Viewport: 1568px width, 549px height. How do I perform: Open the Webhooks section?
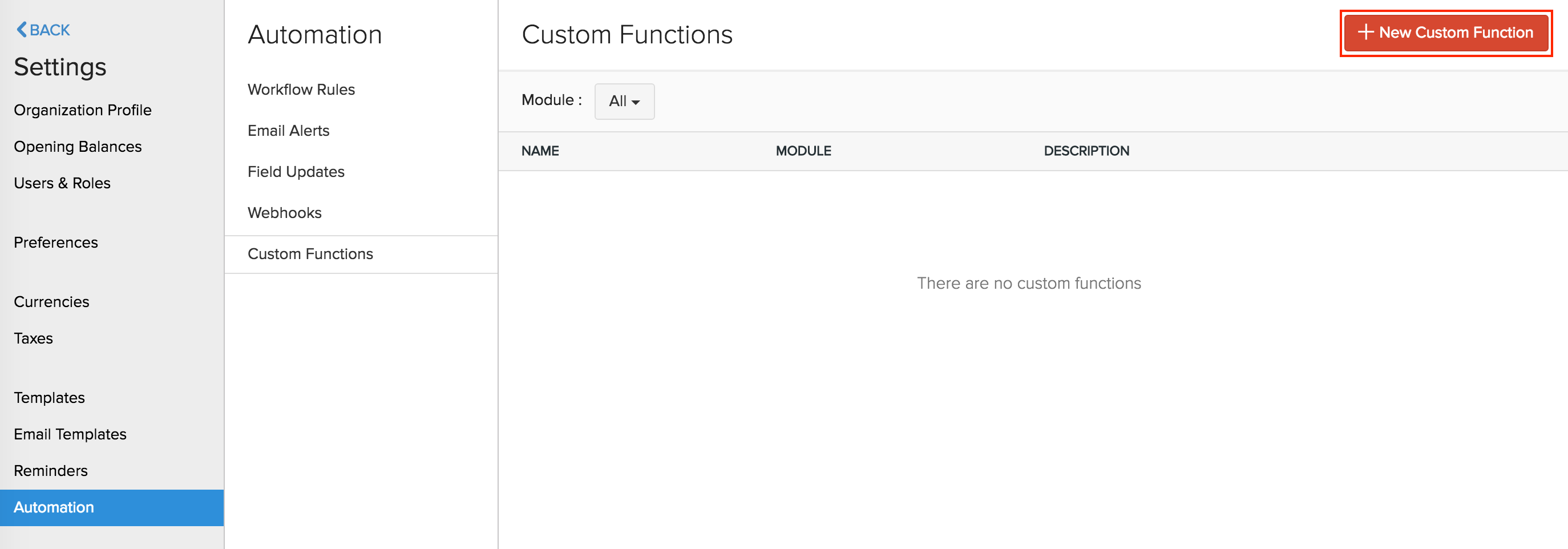[284, 212]
